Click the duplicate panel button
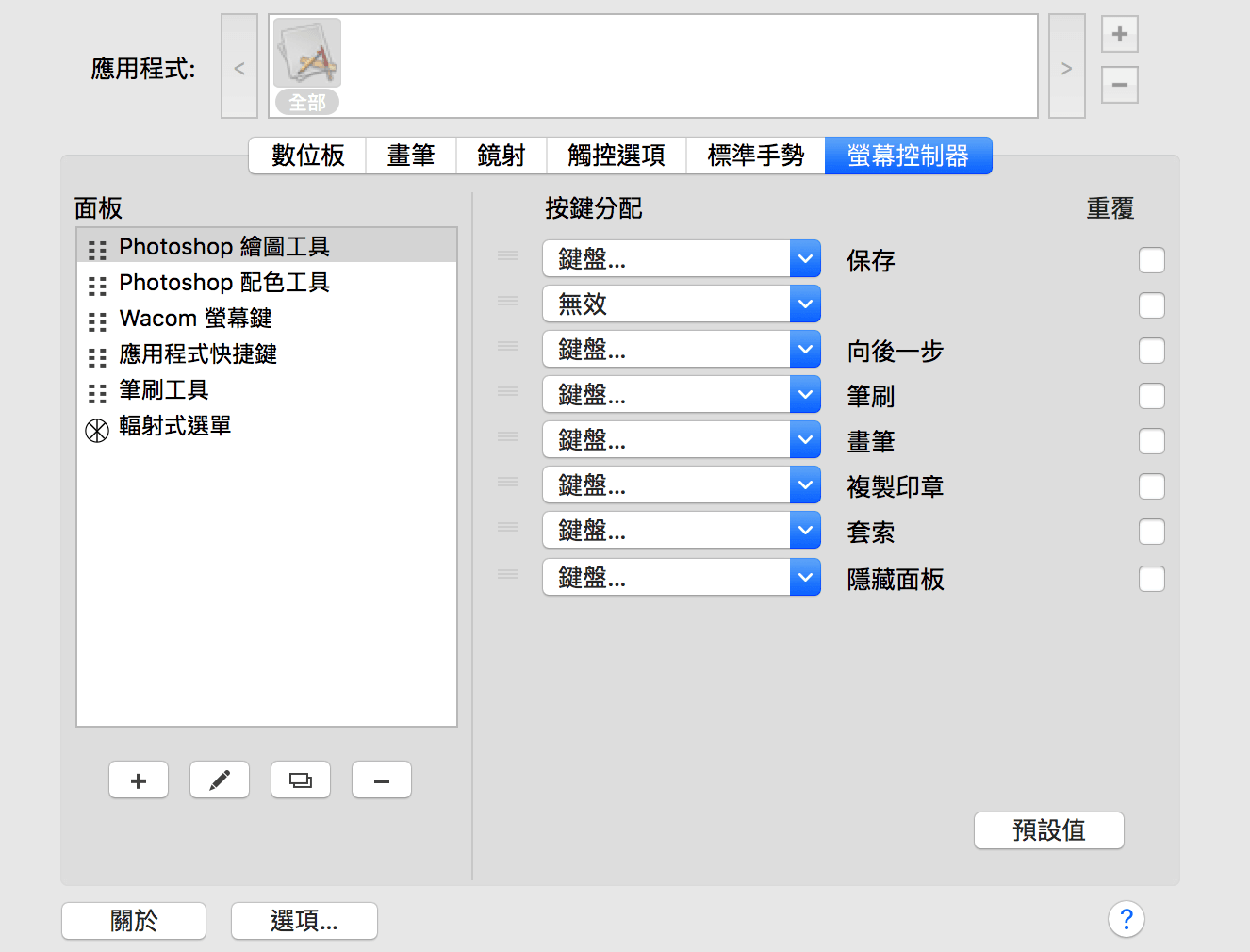The height and width of the screenshot is (952, 1250). tap(301, 780)
